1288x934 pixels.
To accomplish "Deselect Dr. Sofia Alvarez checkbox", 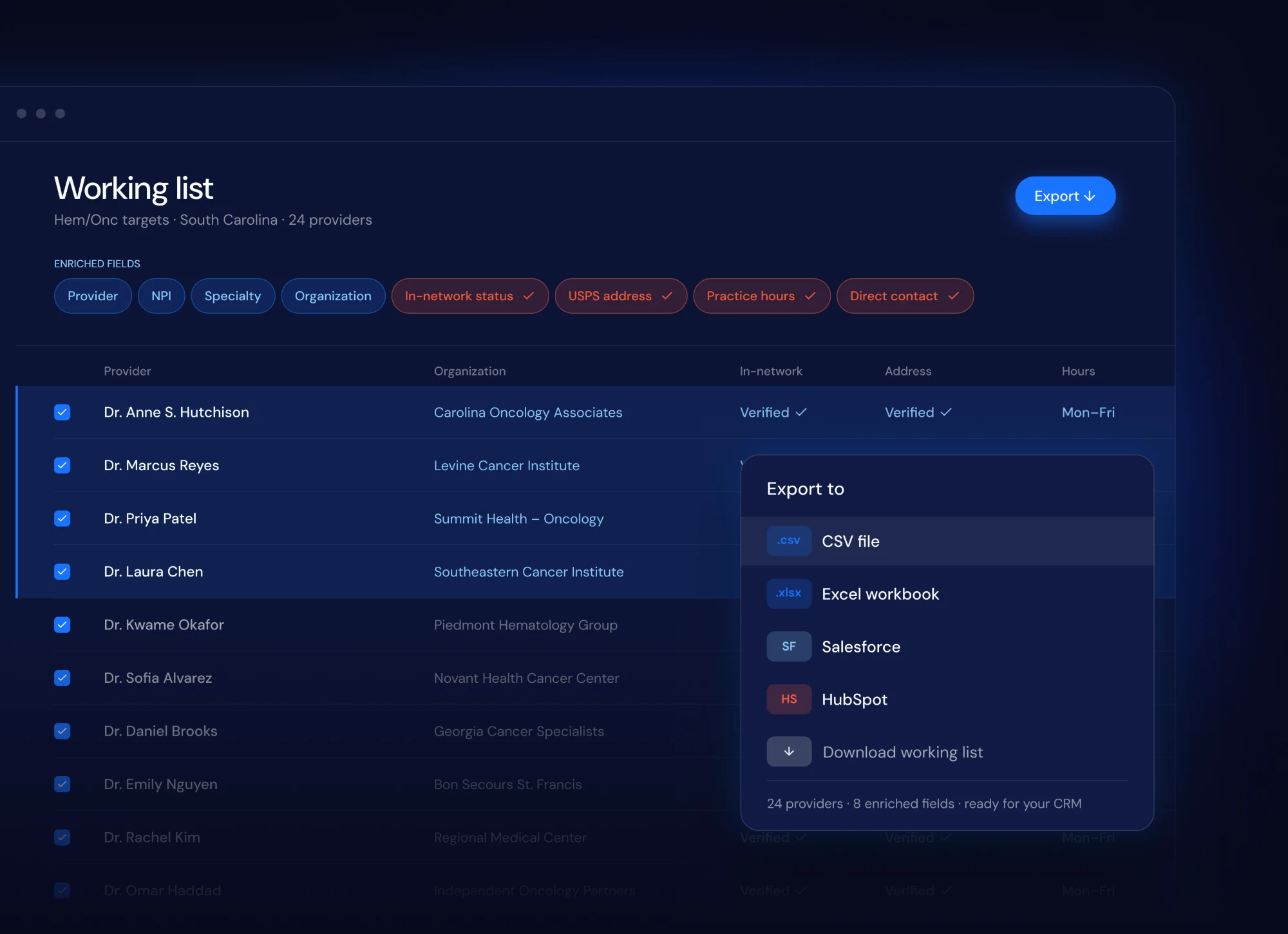I will click(62, 678).
